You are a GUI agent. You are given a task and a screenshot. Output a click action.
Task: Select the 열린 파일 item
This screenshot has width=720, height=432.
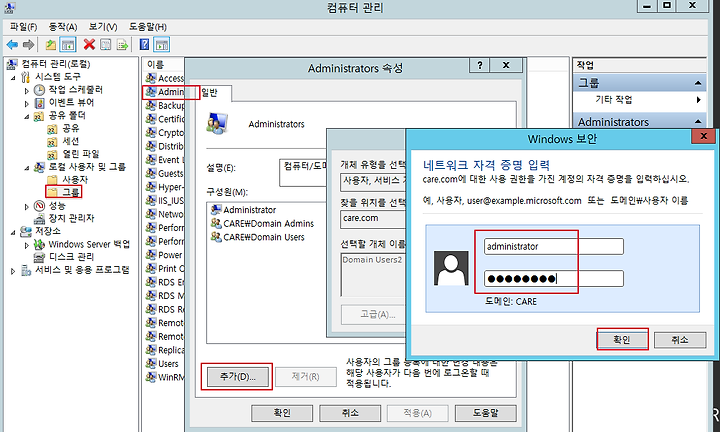81,154
